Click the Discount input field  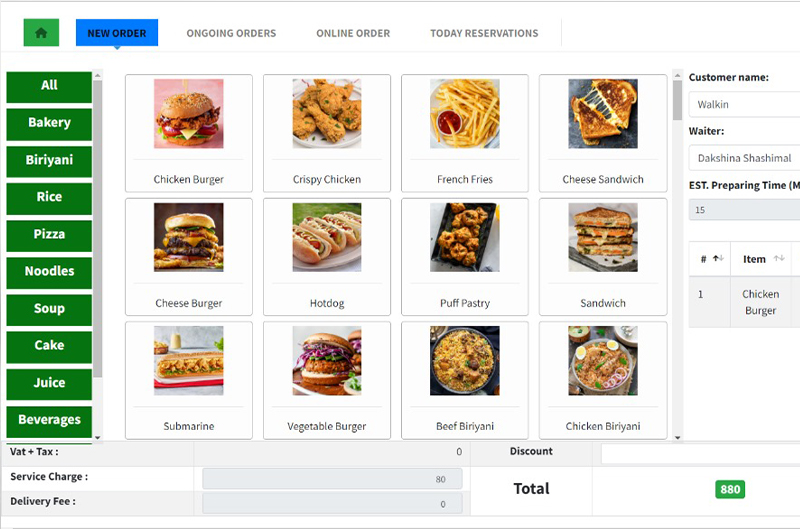point(701,454)
